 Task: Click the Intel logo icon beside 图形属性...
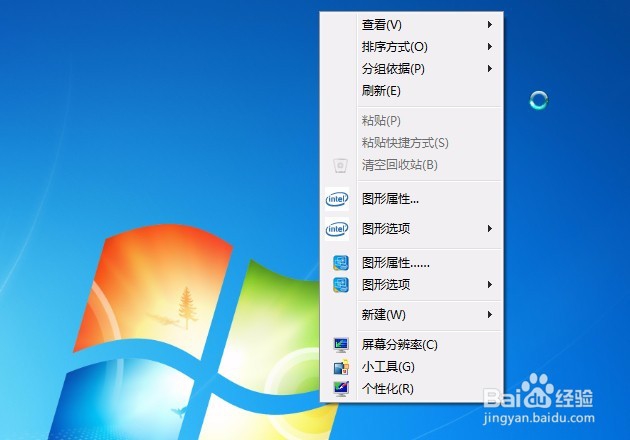pos(337,199)
